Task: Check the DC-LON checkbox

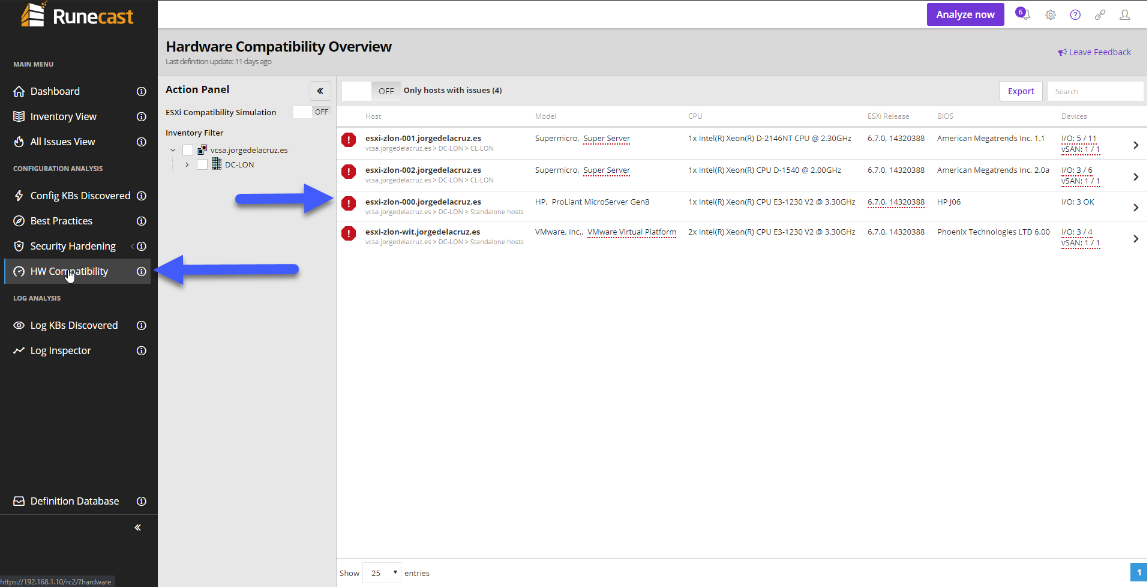Action: (202, 165)
